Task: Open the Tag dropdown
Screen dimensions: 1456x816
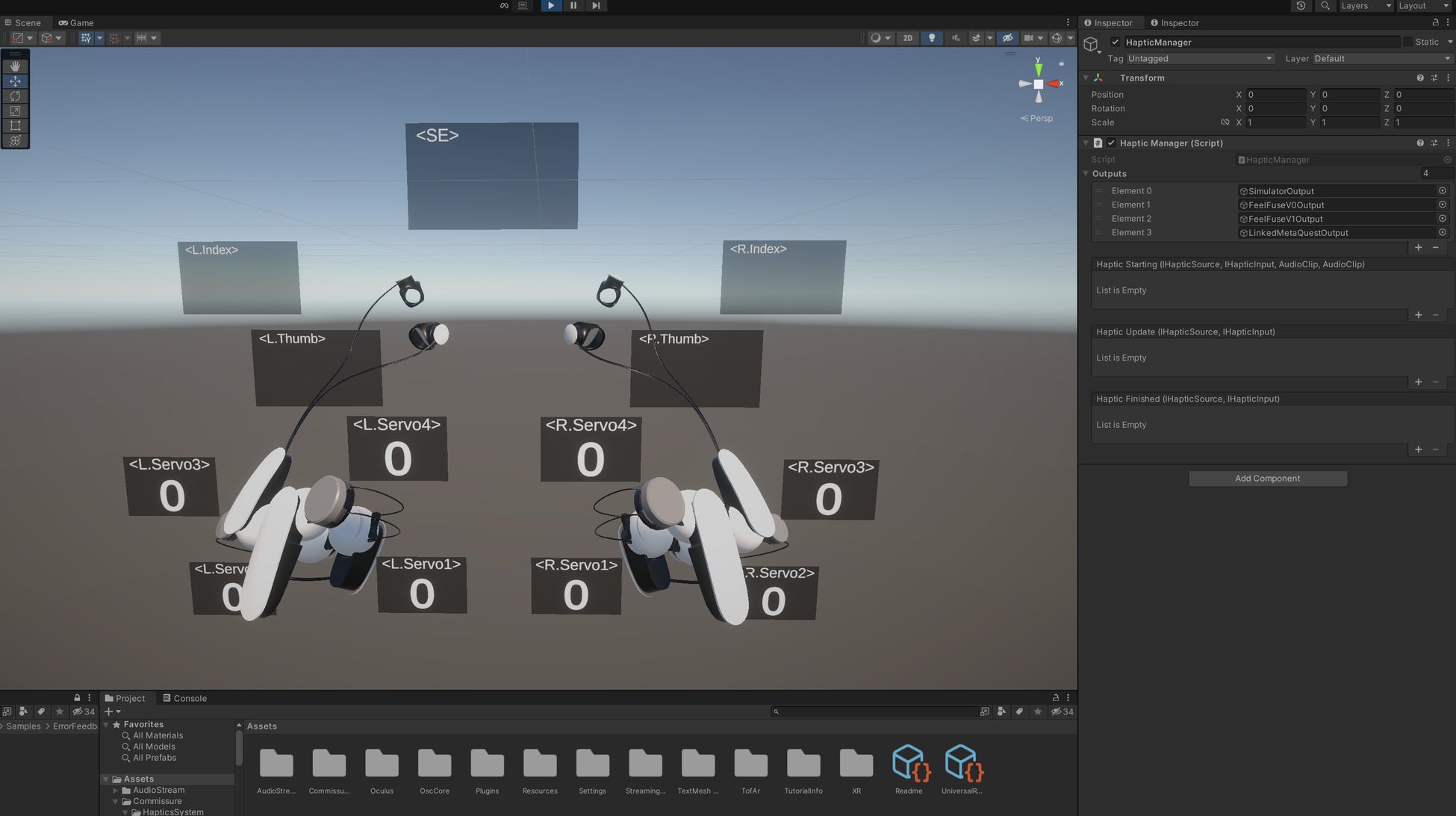Action: click(x=1199, y=59)
